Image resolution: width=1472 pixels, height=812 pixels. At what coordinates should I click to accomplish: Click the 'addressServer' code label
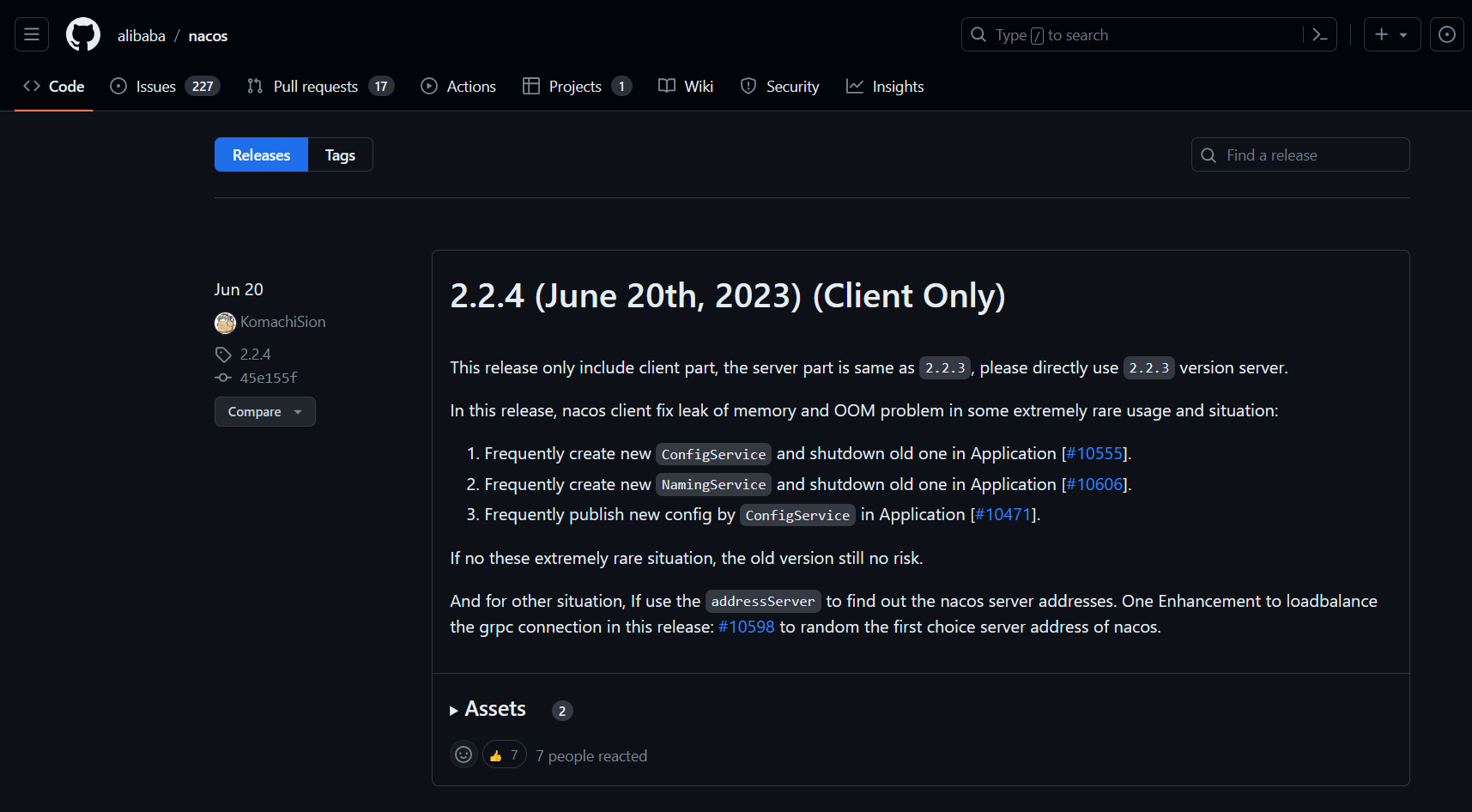pos(763,601)
